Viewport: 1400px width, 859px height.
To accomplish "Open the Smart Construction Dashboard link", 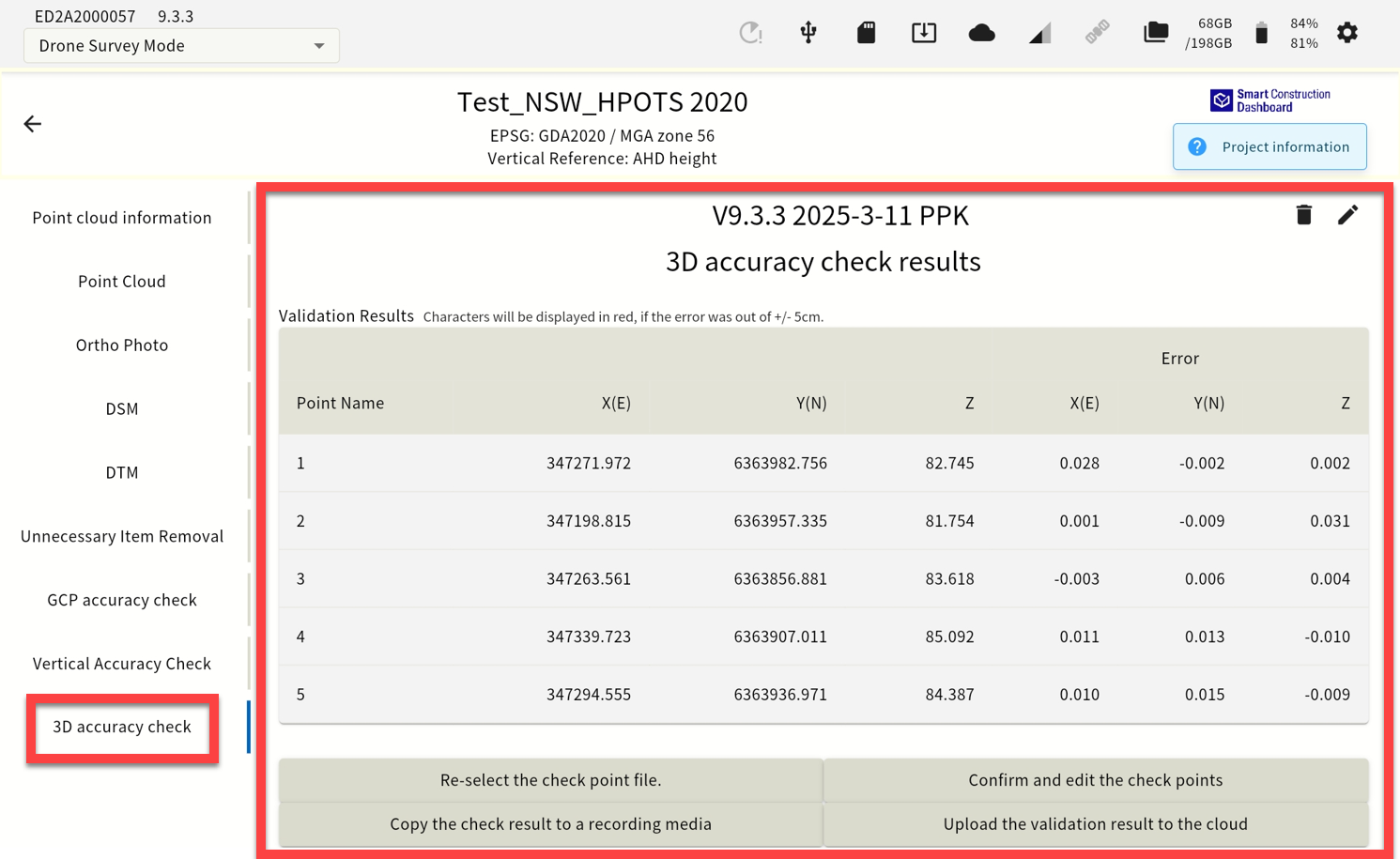I will (1269, 100).
